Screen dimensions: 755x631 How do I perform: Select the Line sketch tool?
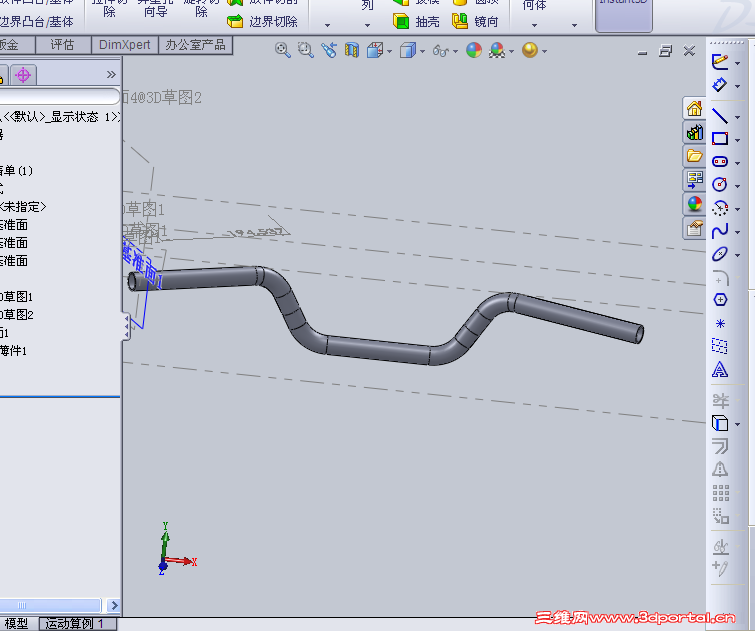[x=720, y=116]
